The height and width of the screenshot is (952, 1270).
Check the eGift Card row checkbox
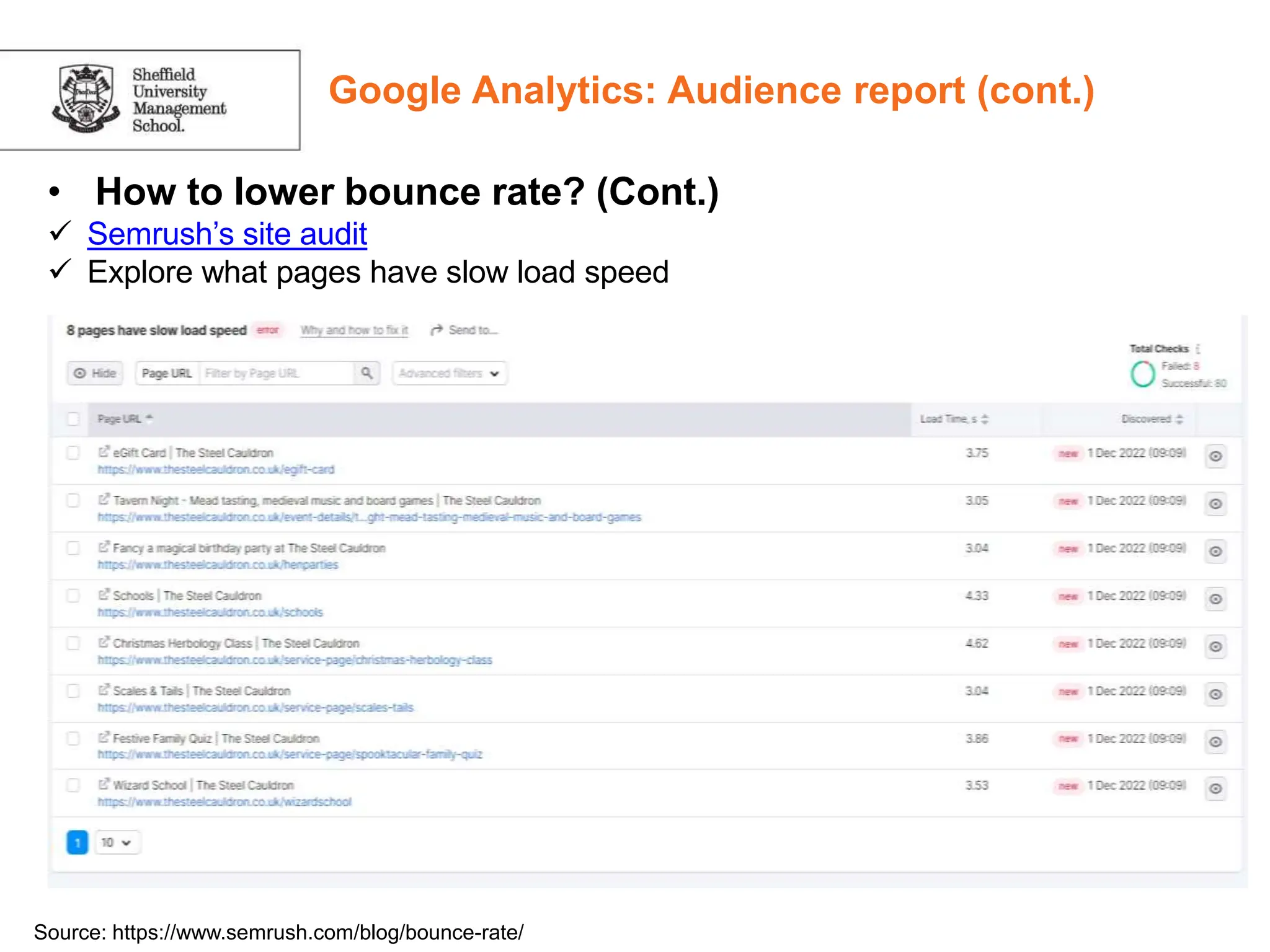coord(73,453)
